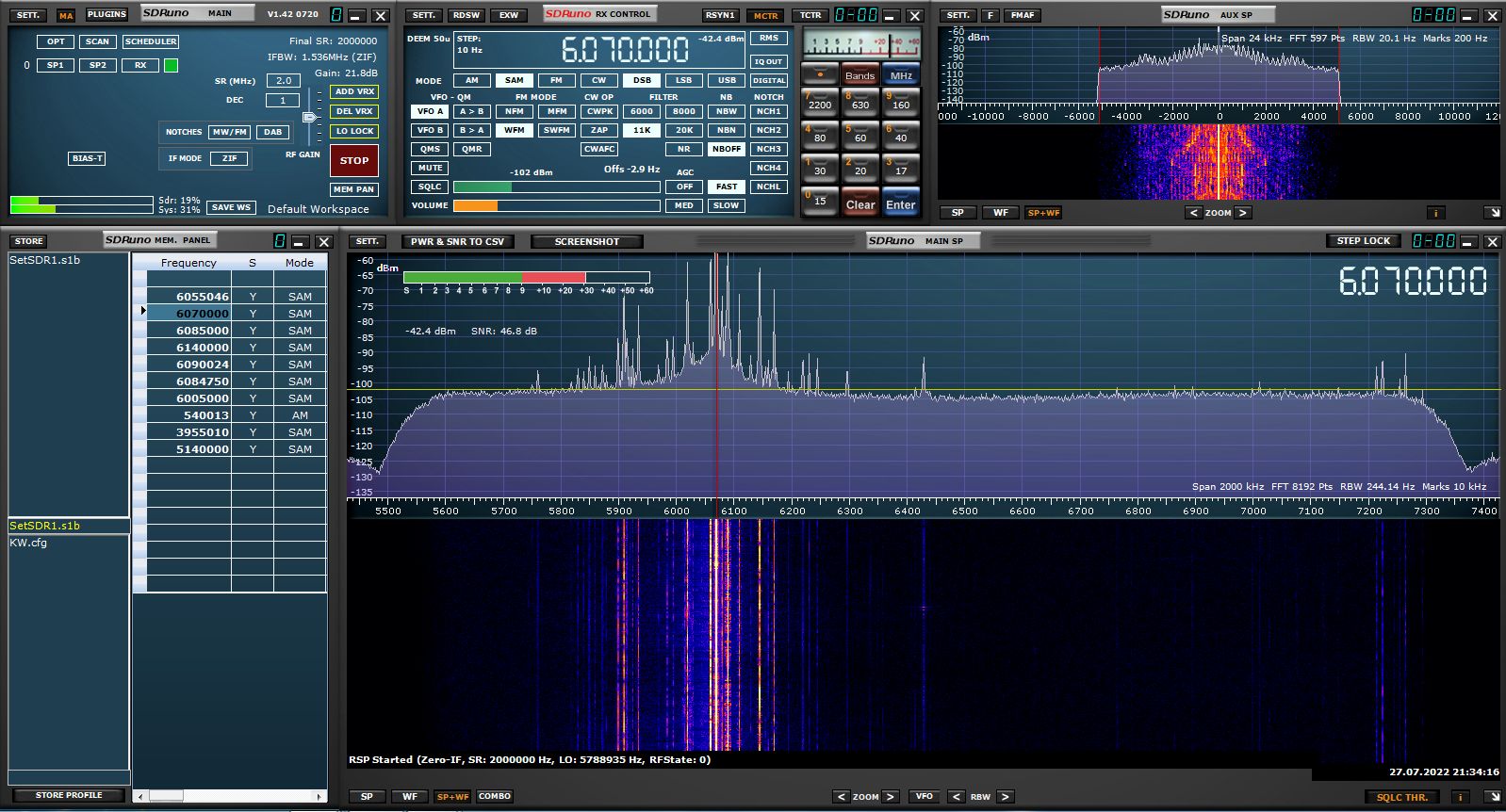
Task: Open the PLUGINS menu
Action: 106,14
